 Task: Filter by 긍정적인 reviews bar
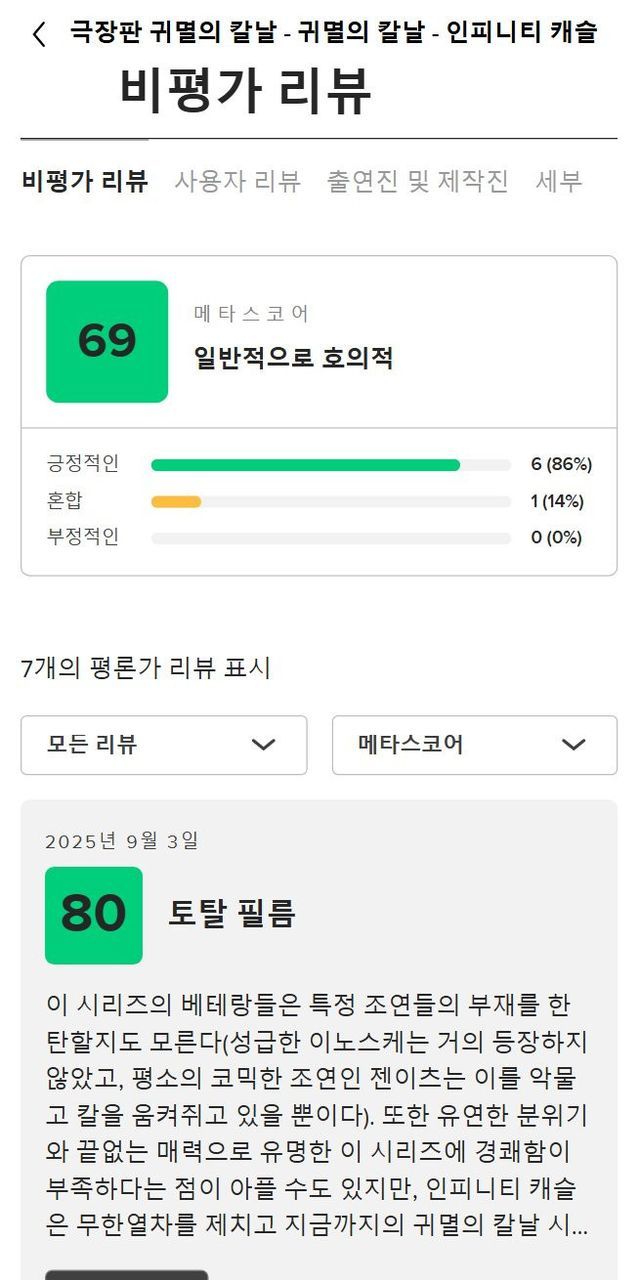(330, 465)
